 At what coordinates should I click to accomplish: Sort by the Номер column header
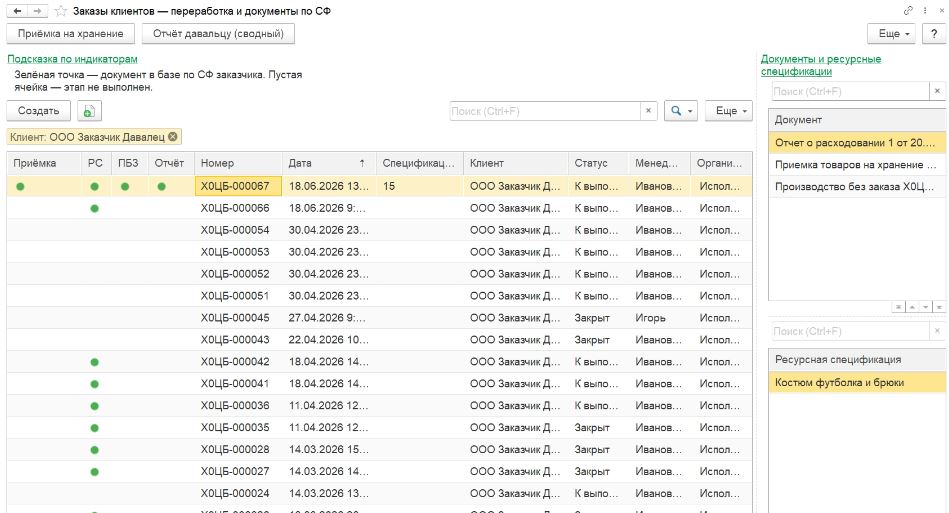click(x=238, y=163)
